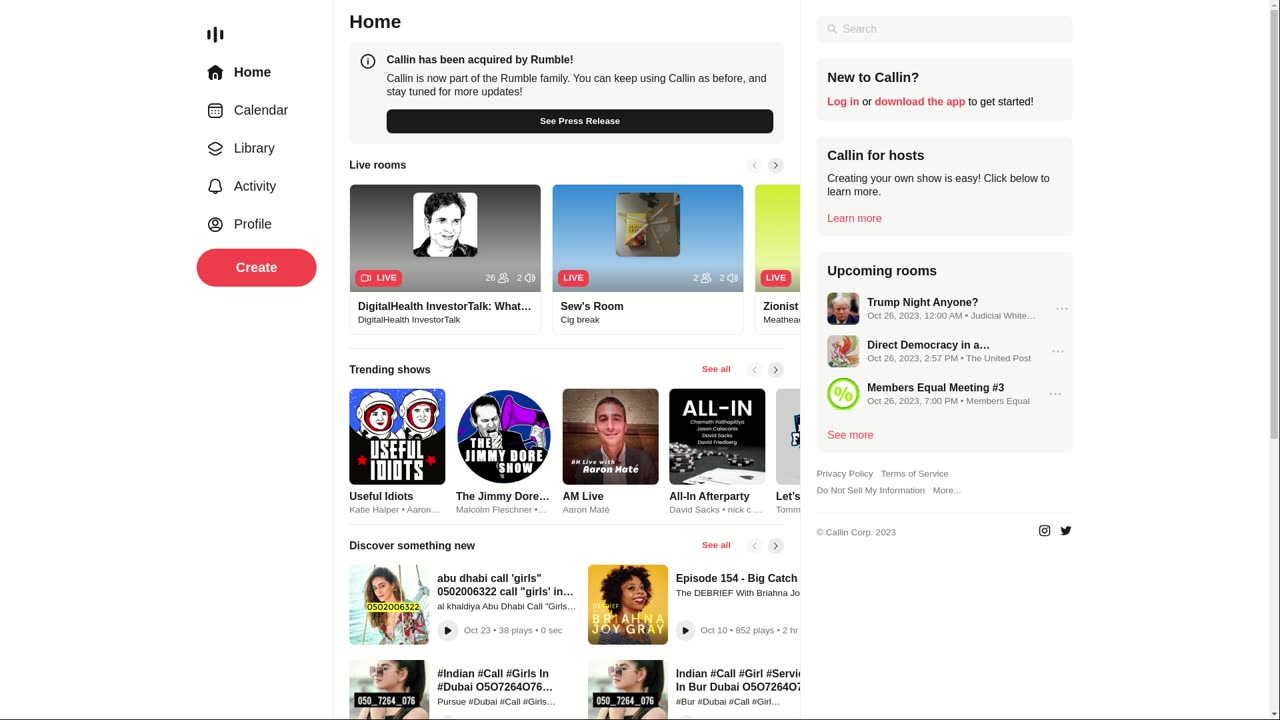
Task: Click the Callin logo icon
Action: coord(215,35)
